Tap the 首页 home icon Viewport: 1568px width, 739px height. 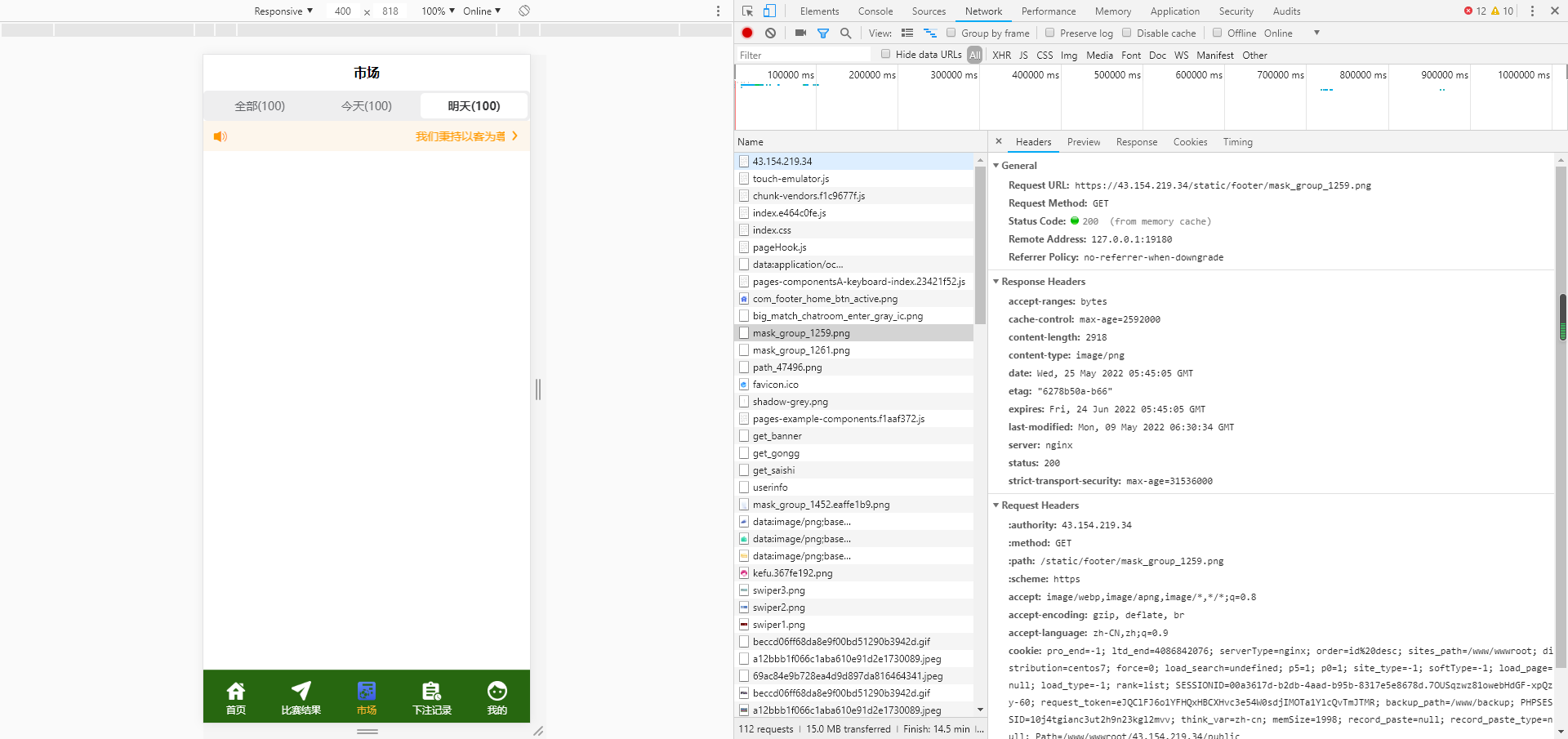[236, 691]
